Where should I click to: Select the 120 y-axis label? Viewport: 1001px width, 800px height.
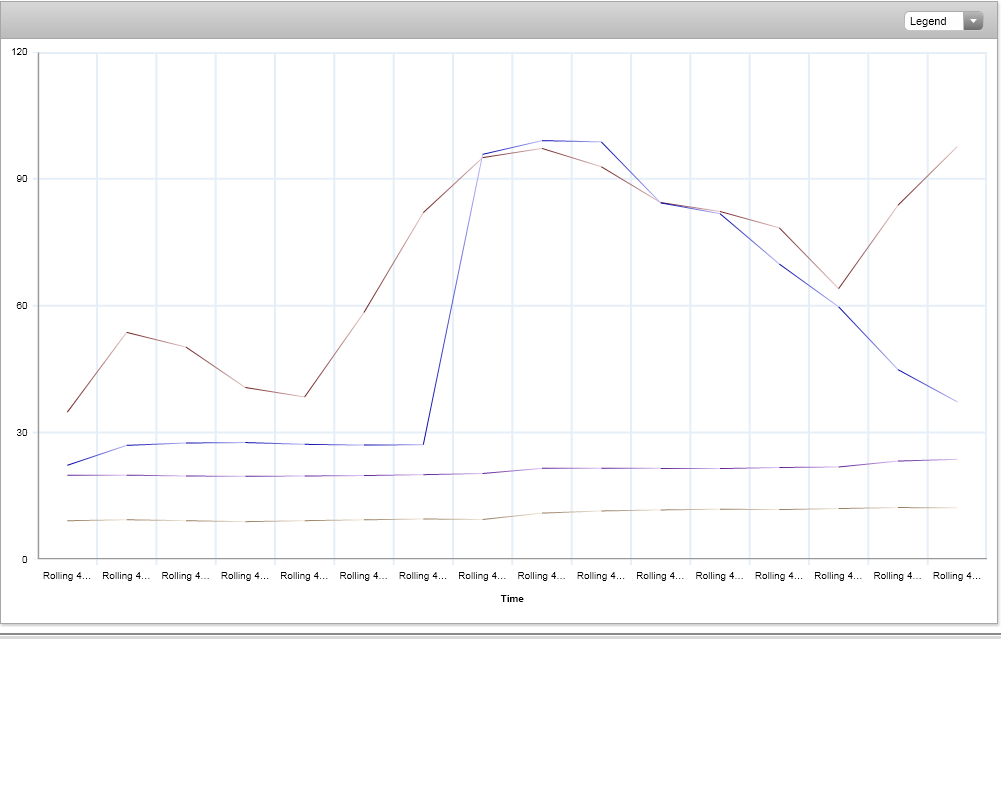point(20,53)
